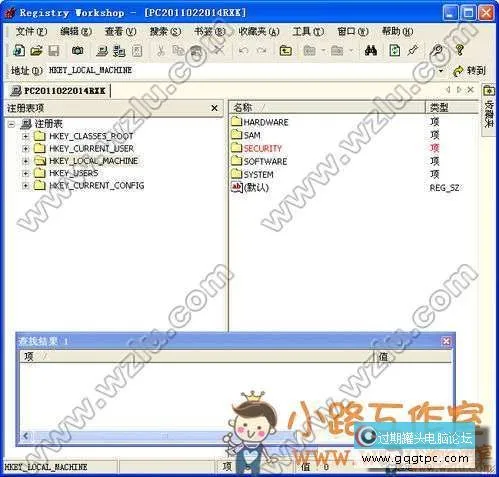Open the 搜索(S) menu
This screenshot has width=499, height=477.
[x=165, y=31]
